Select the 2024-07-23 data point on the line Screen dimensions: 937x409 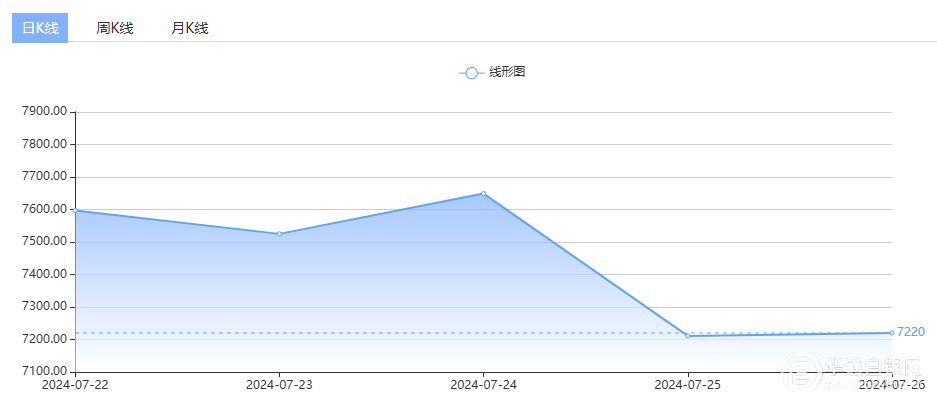pyautogui.click(x=279, y=234)
